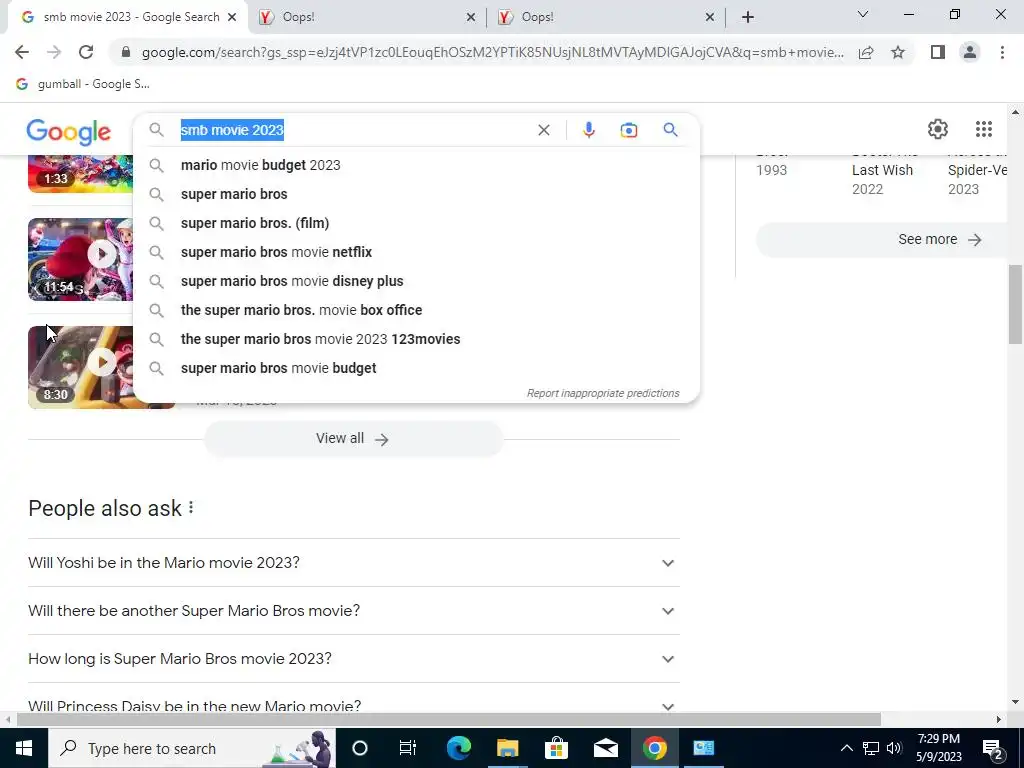Choose suggestion super mario bros. (film)
Viewport: 1024px width, 768px height.
[416, 223]
